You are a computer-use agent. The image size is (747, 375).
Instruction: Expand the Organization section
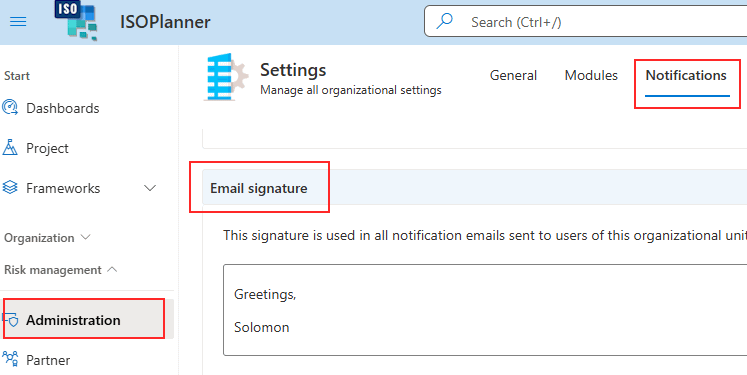(47, 237)
